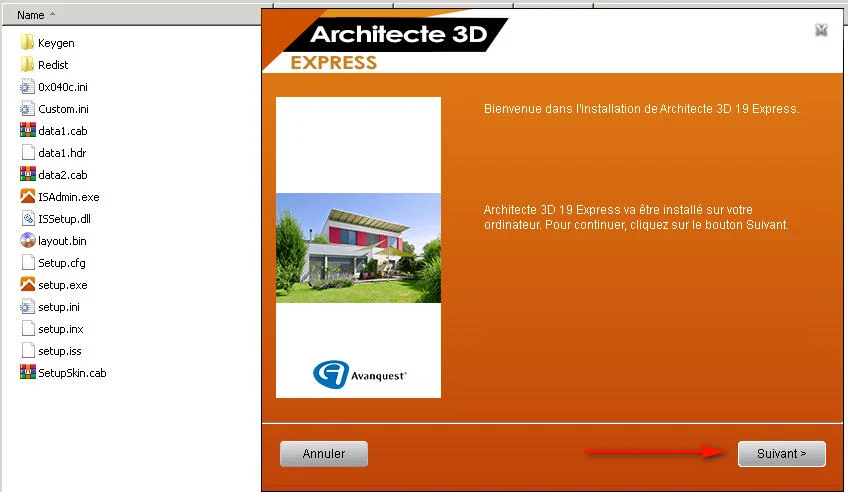Viewport: 848px width, 492px height.
Task: Select the Setup.cfg file name
Action: (x=62, y=263)
